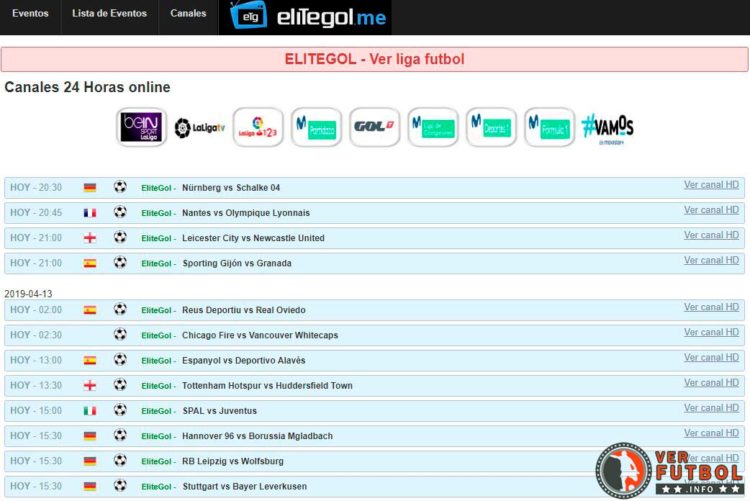Open the Movistar Partidazo channel icon
The image size is (750, 501).
pos(316,127)
